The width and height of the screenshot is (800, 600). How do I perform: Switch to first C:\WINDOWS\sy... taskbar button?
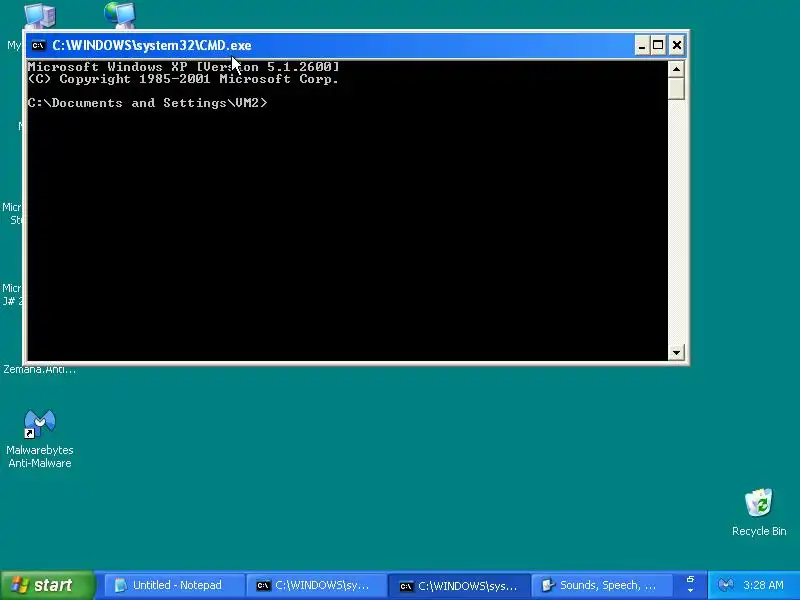point(316,585)
